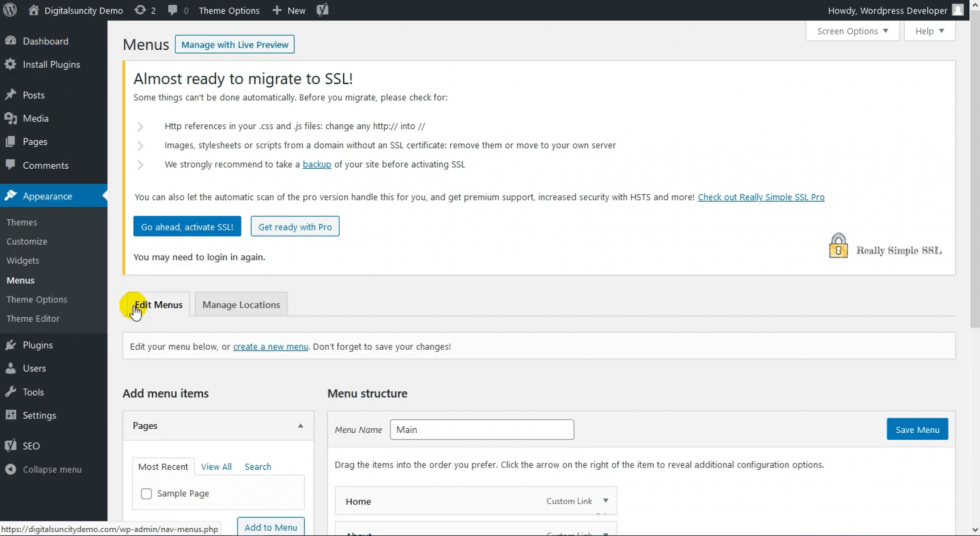Click the plus New icon in admin bar

coord(277,10)
